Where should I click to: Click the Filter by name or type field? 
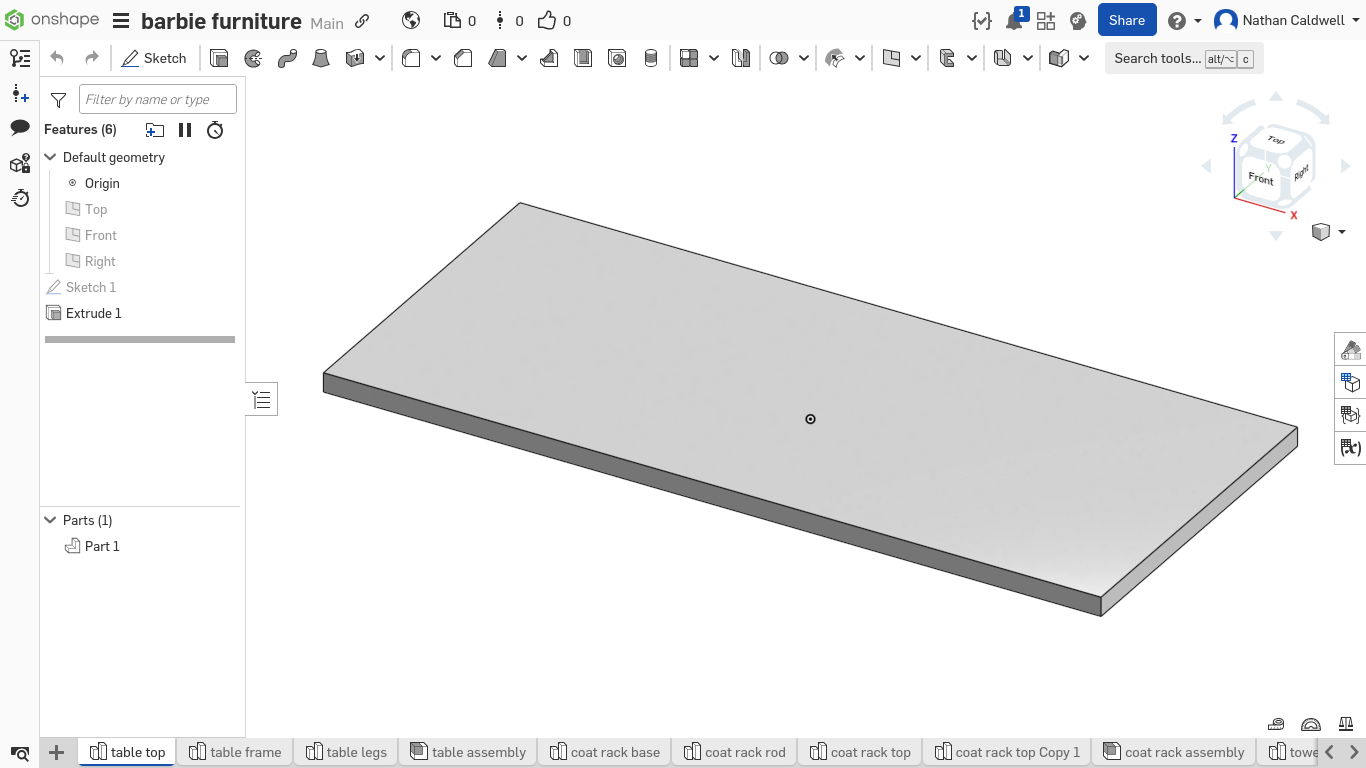coord(158,99)
